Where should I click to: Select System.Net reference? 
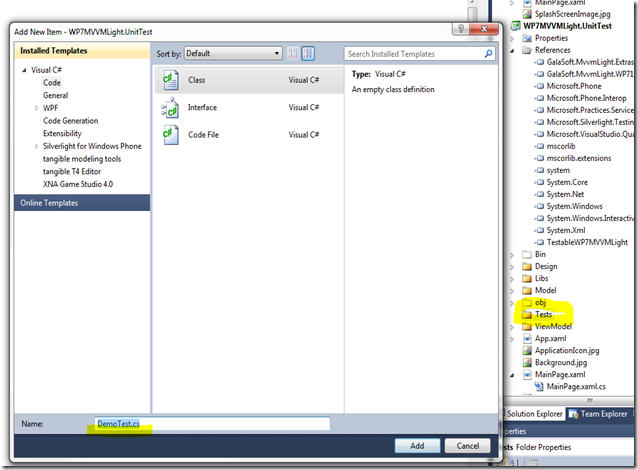tap(565, 195)
